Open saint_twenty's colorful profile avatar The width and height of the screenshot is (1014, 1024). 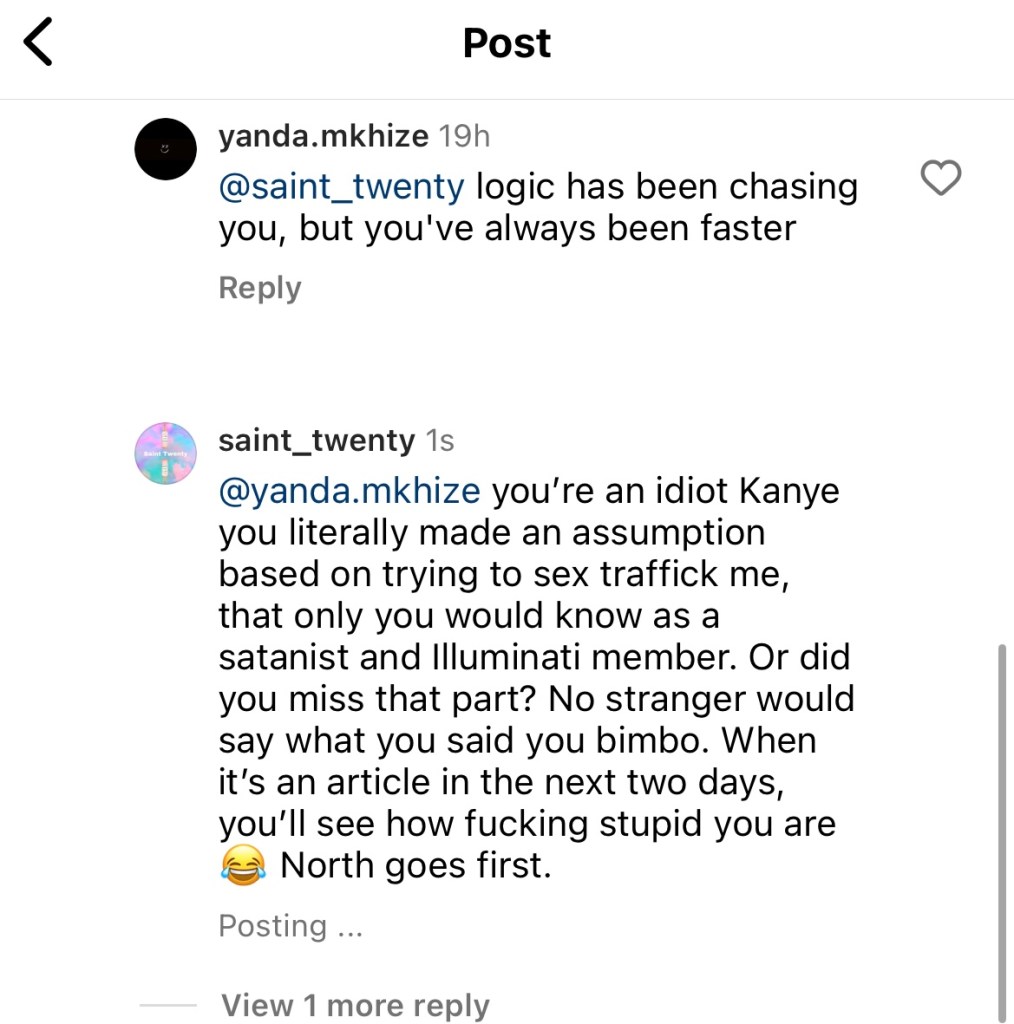(164, 453)
